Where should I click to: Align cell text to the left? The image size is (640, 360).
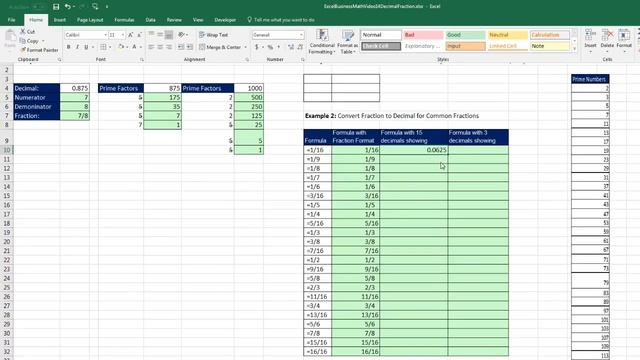tap(151, 47)
